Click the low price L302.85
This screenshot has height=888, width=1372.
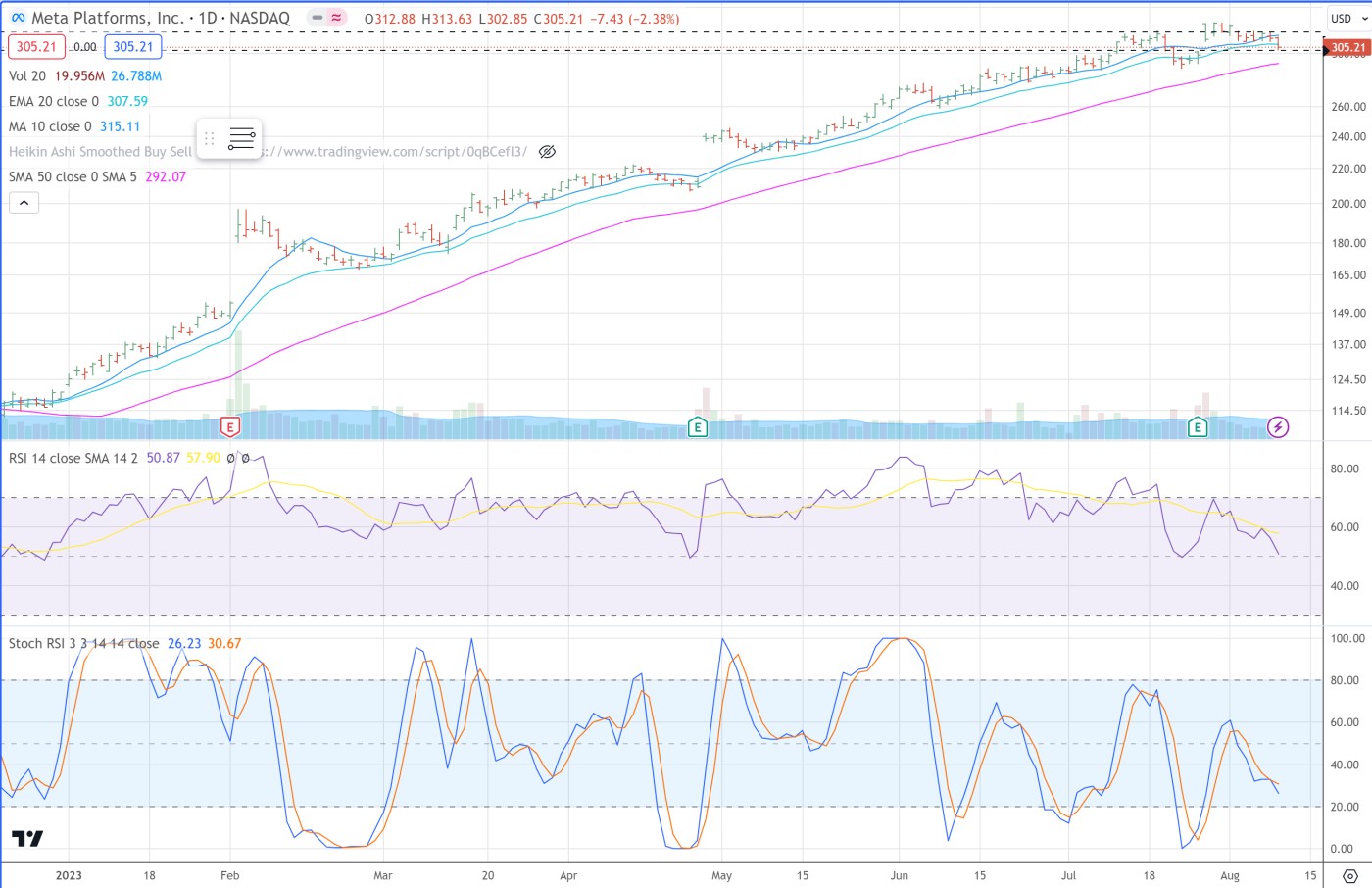[504, 19]
